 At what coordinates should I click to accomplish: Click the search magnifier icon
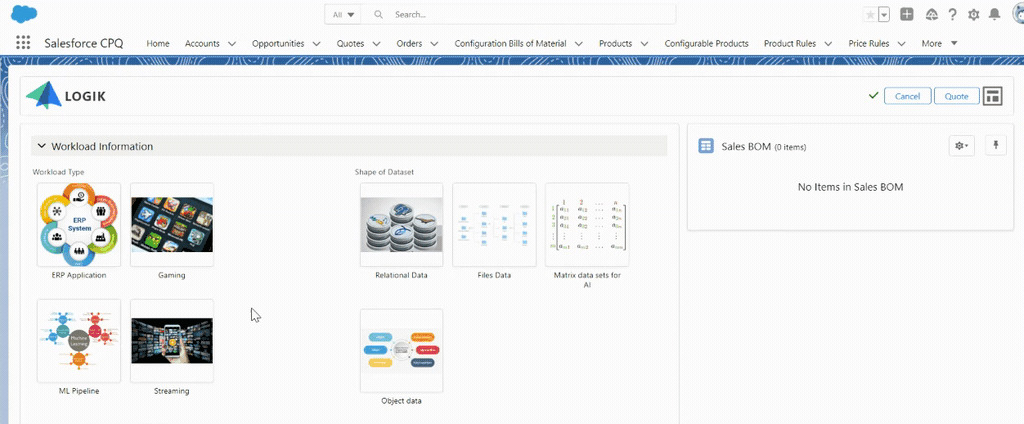coord(378,14)
